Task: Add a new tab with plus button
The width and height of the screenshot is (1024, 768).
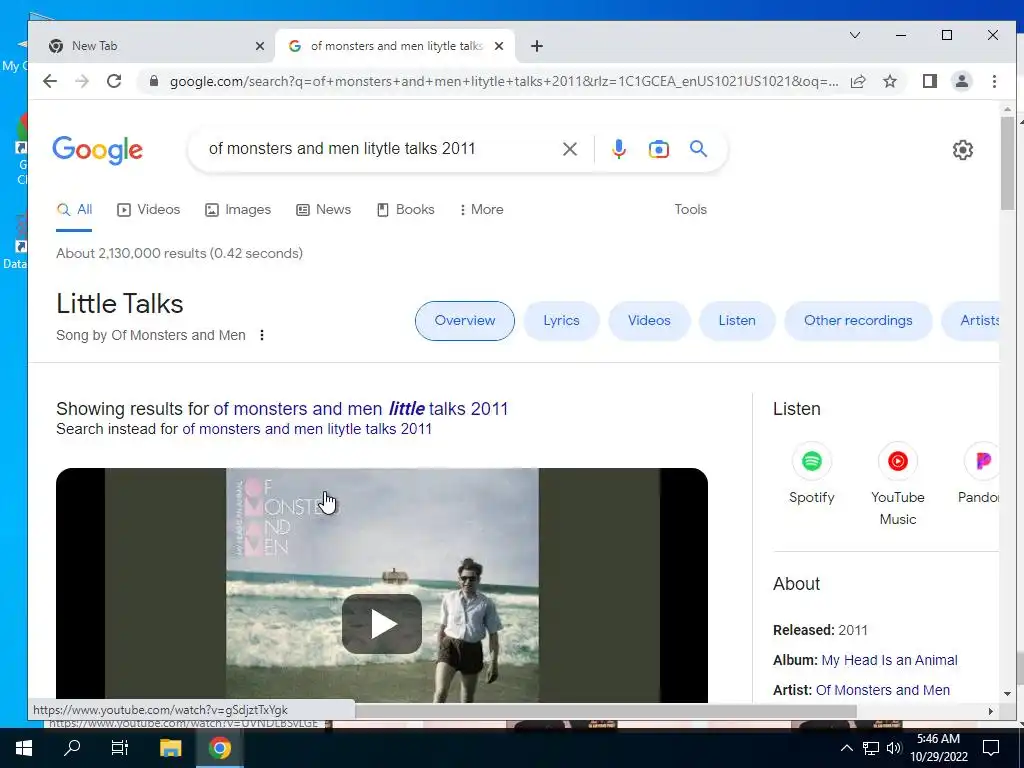Action: [x=537, y=46]
